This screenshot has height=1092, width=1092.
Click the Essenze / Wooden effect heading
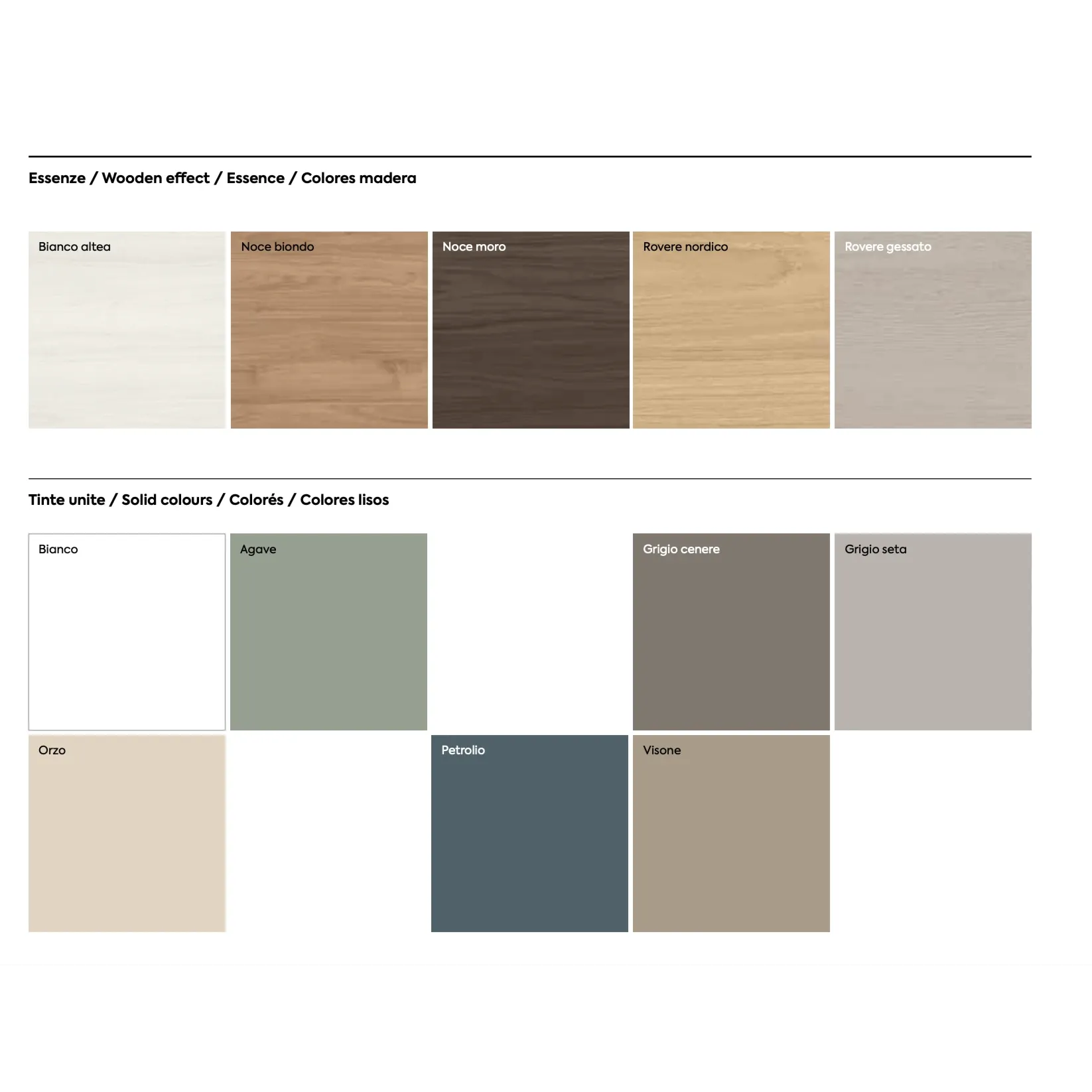222,178
